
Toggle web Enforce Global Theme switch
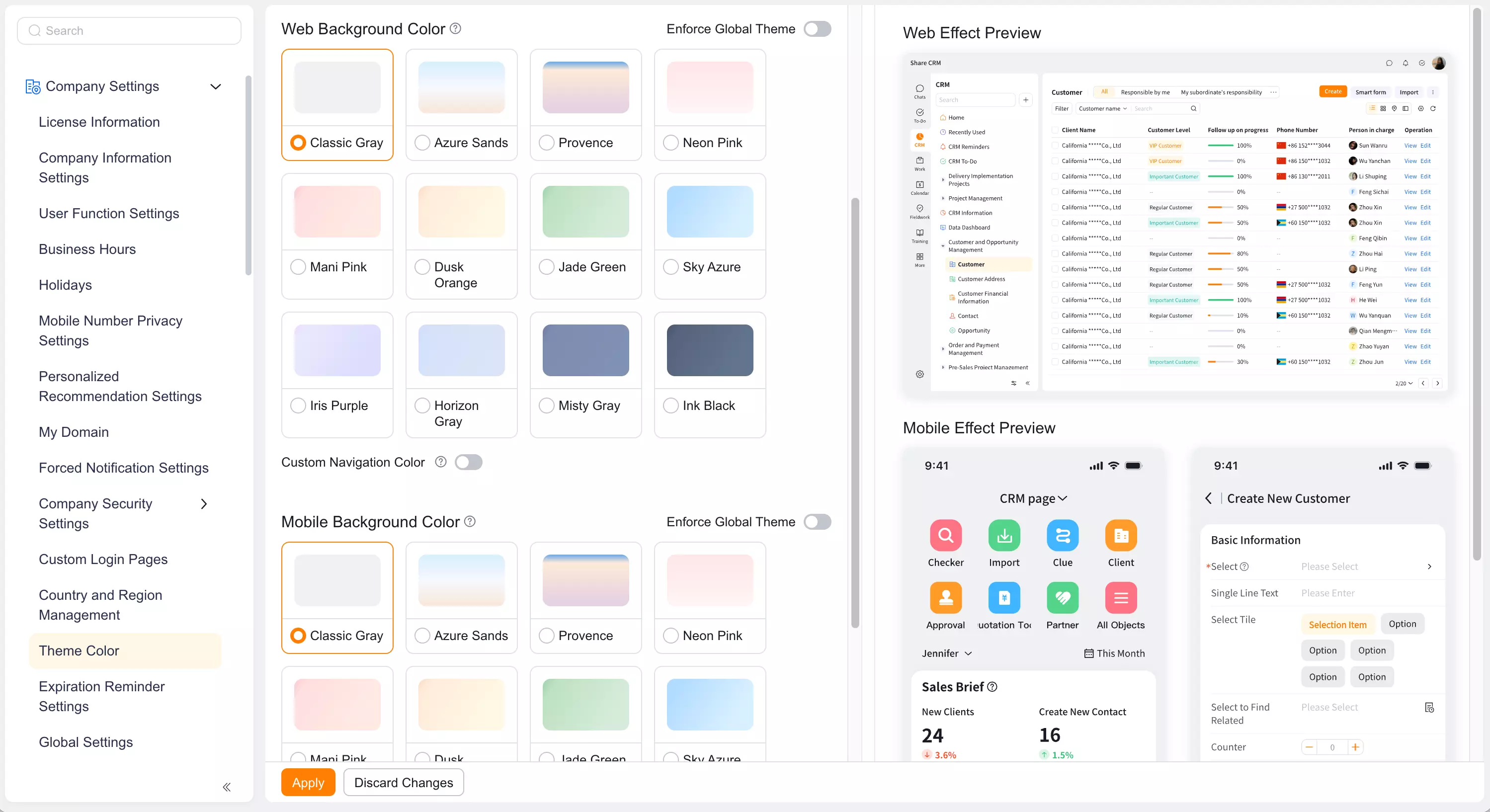click(817, 29)
